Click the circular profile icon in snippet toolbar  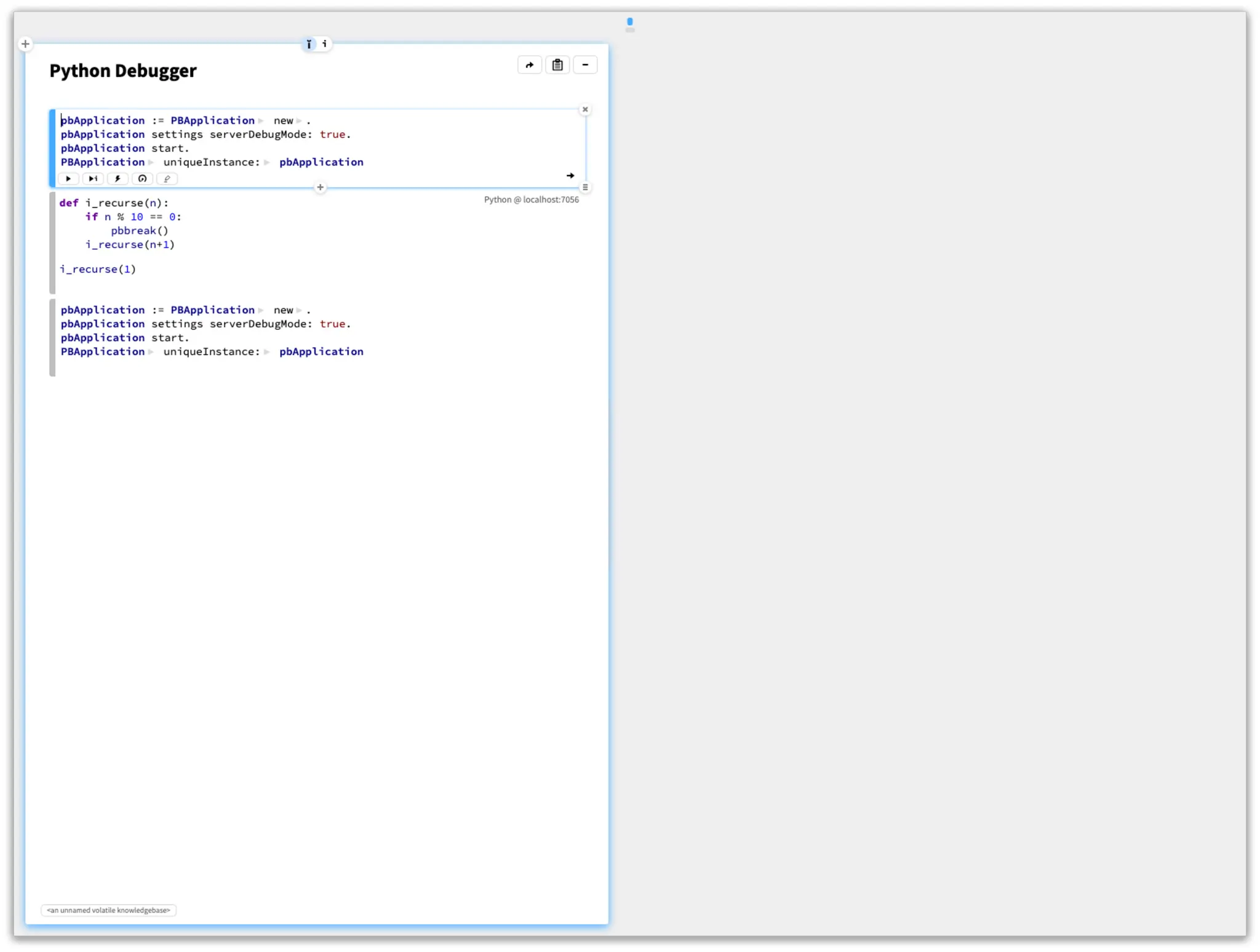click(x=142, y=179)
